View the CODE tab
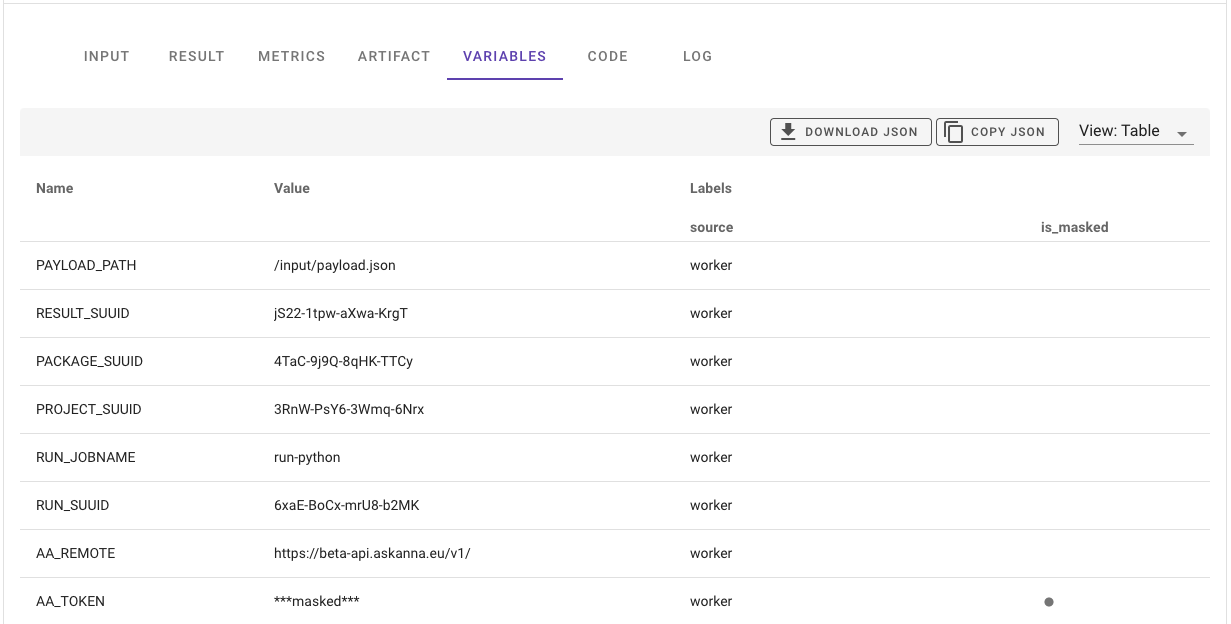The height and width of the screenshot is (624, 1231). [x=607, y=56]
